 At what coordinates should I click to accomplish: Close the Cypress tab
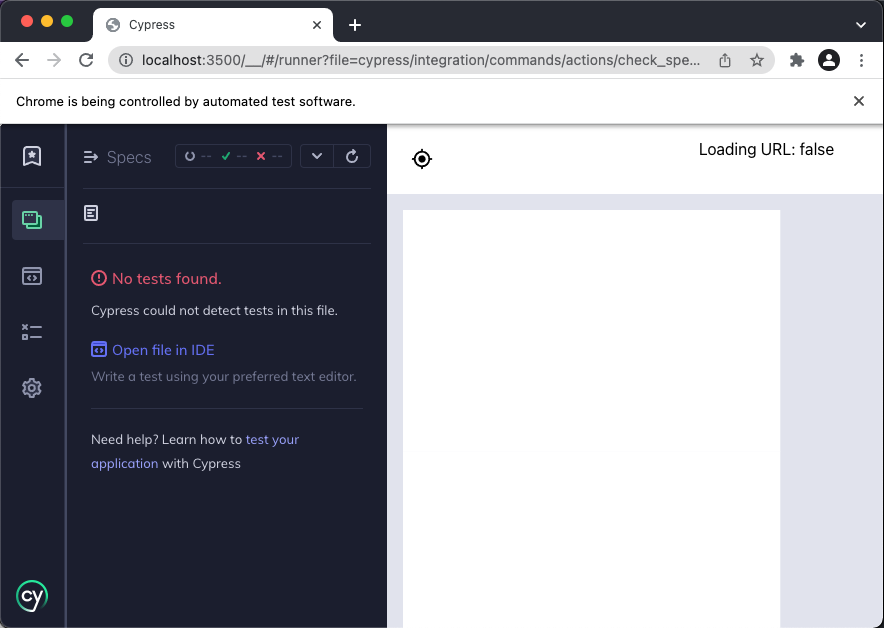click(x=317, y=25)
